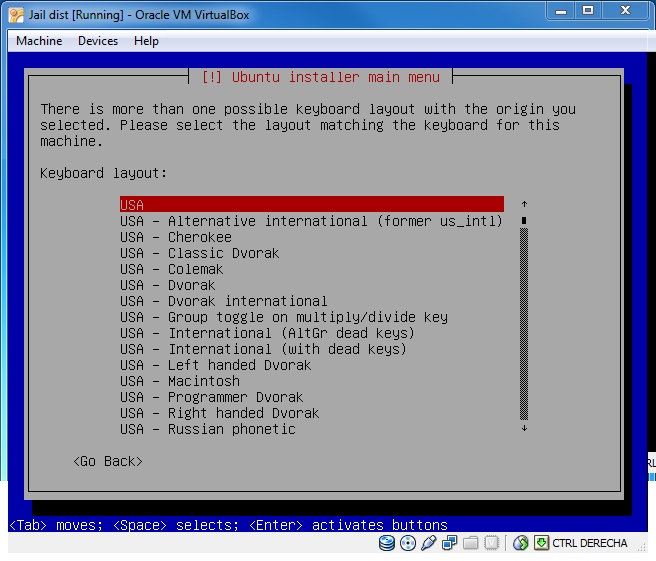Viewport: 656px width, 561px height.
Task: Click the optical disc status icon
Action: point(407,543)
